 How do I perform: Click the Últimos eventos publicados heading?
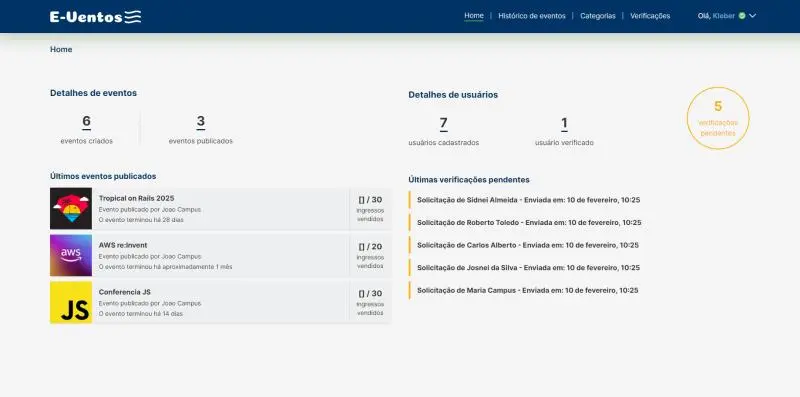[103, 176]
